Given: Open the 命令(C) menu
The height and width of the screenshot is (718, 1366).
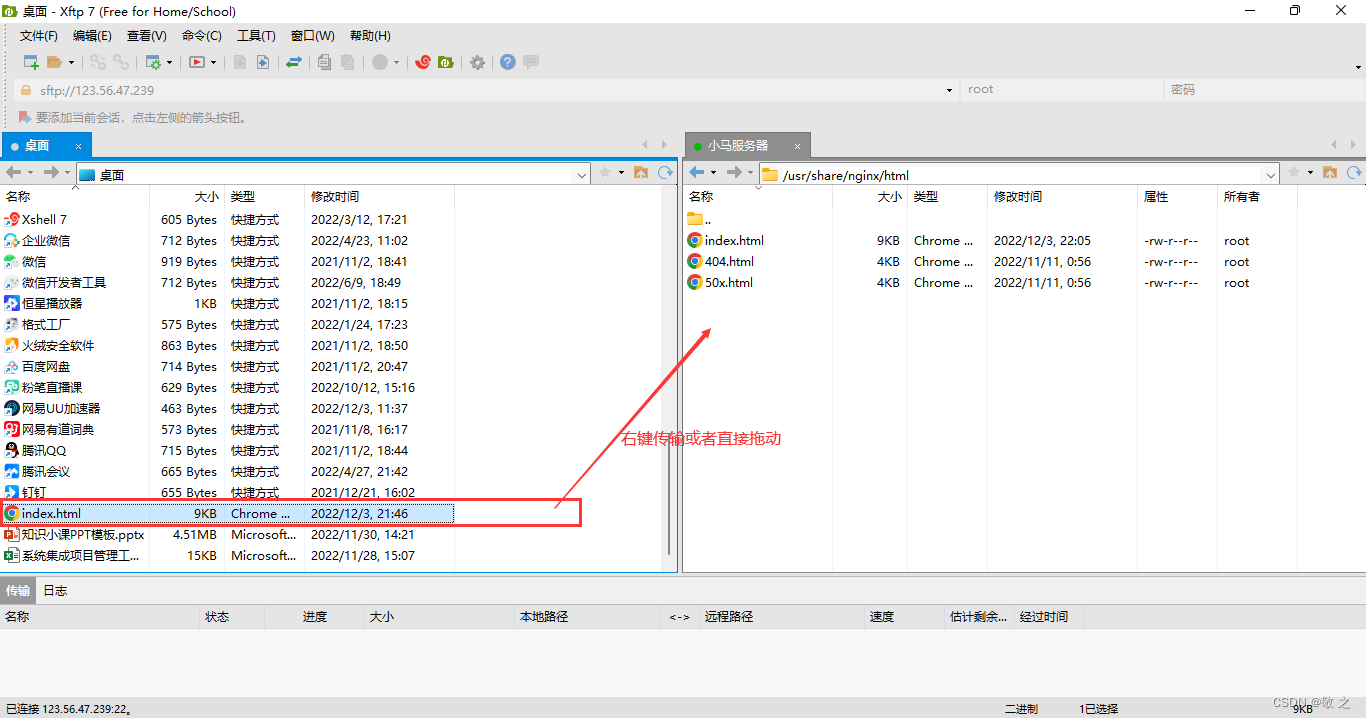Looking at the screenshot, I should 202,36.
